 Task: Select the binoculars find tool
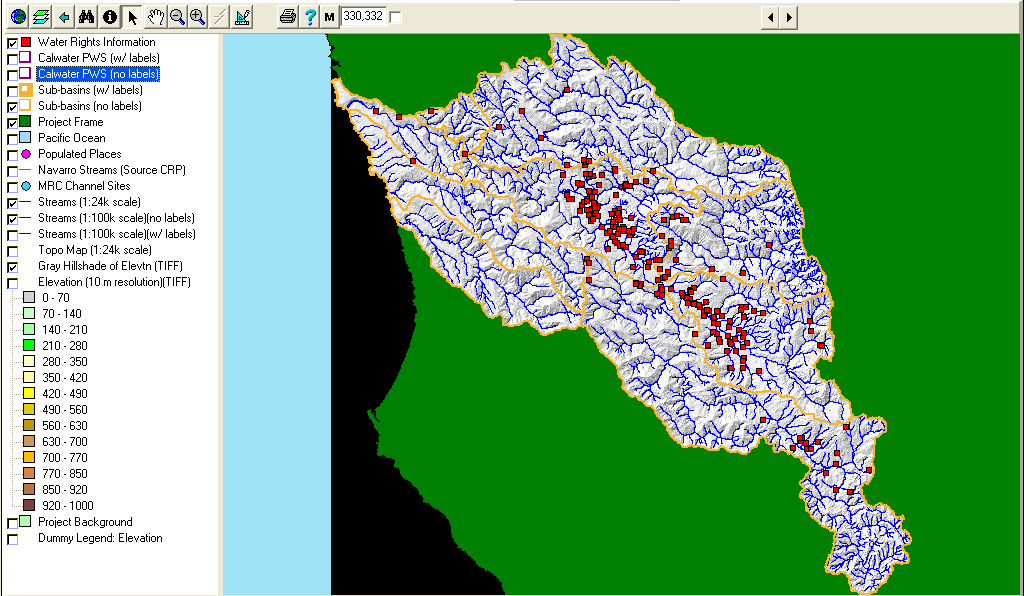pos(86,16)
